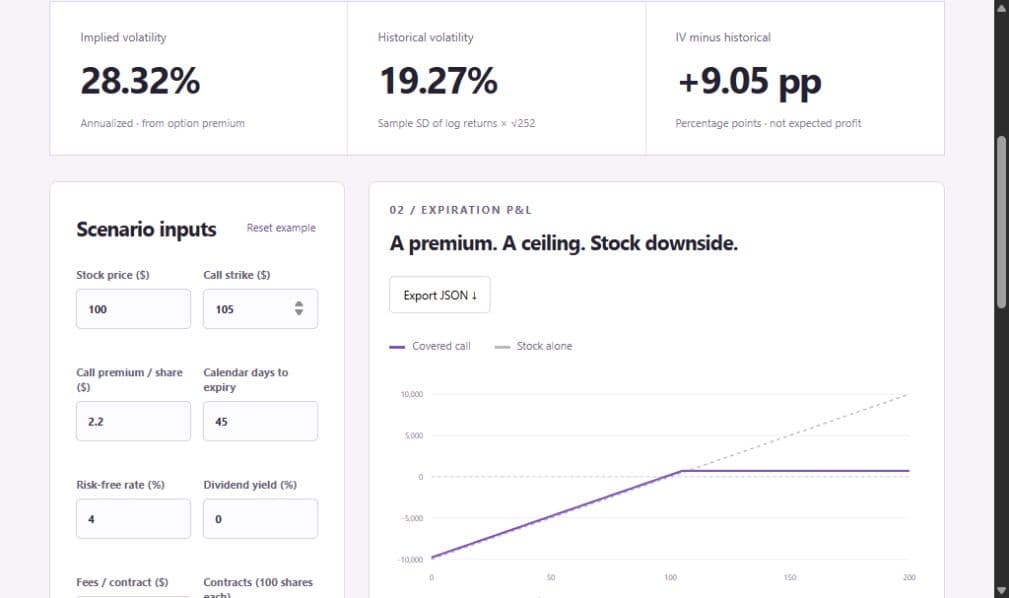Decrement the Call strike value with down arrow
This screenshot has width=1009, height=598.
(299, 312)
